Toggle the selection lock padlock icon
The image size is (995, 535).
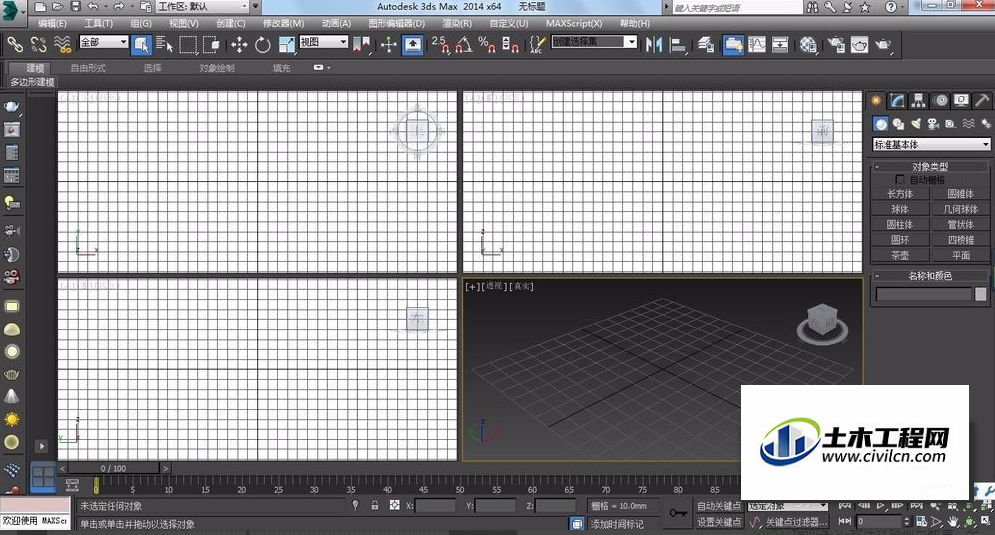[x=375, y=505]
